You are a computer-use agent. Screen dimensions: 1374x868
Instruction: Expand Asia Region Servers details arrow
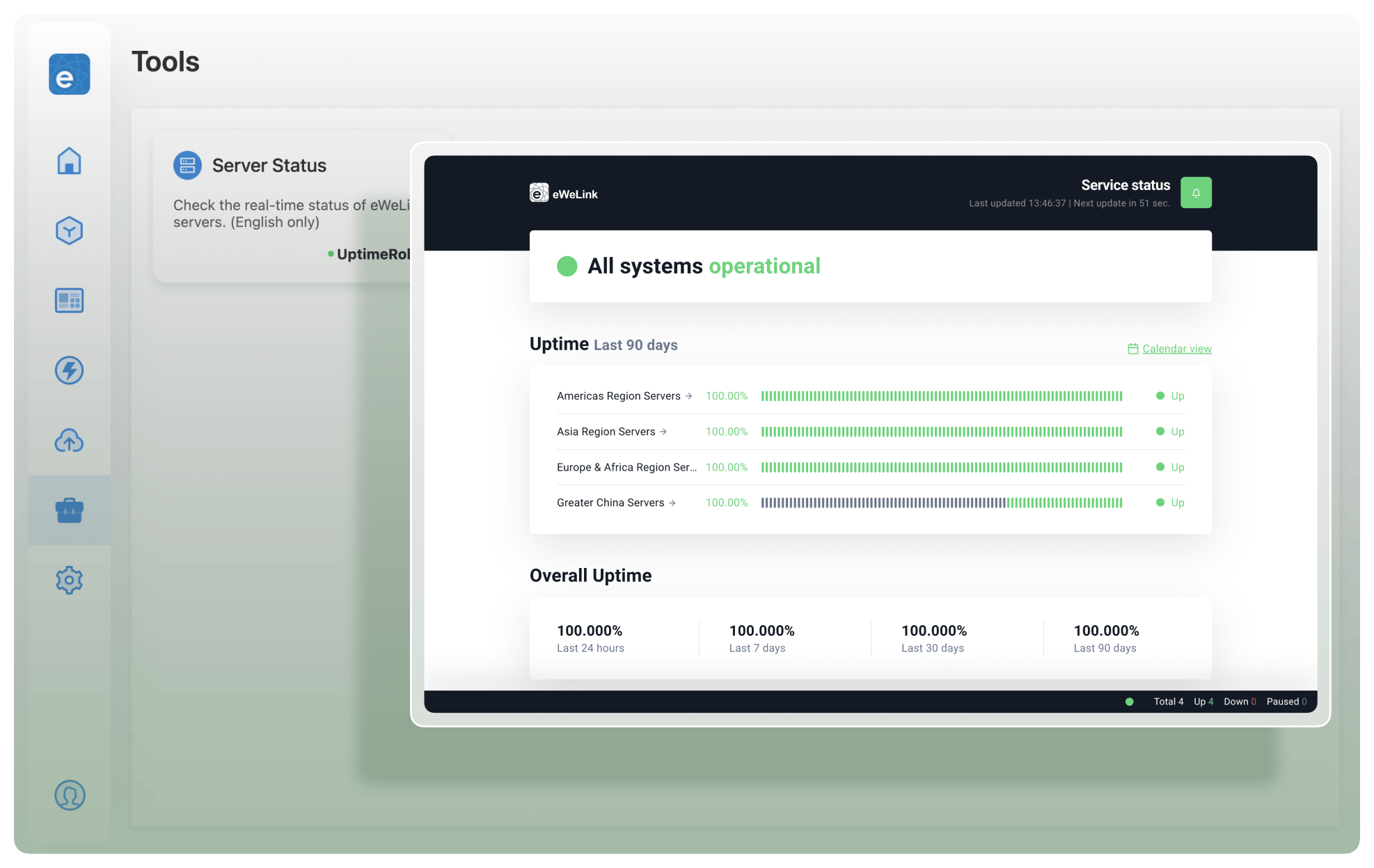pyautogui.click(x=663, y=432)
